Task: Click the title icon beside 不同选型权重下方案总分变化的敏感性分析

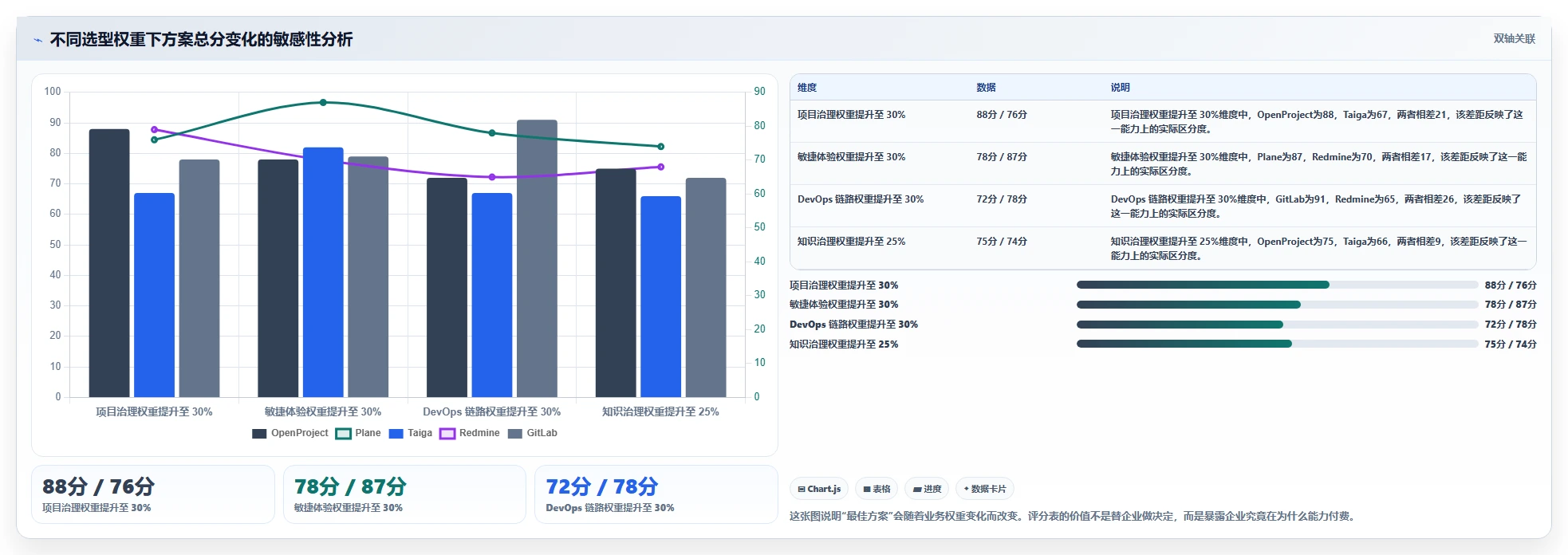Action: tap(37, 40)
